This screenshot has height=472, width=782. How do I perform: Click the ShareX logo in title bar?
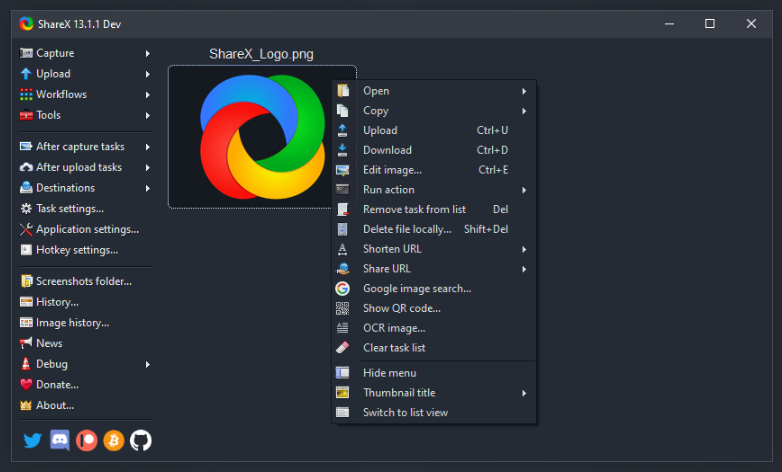[x=26, y=23]
